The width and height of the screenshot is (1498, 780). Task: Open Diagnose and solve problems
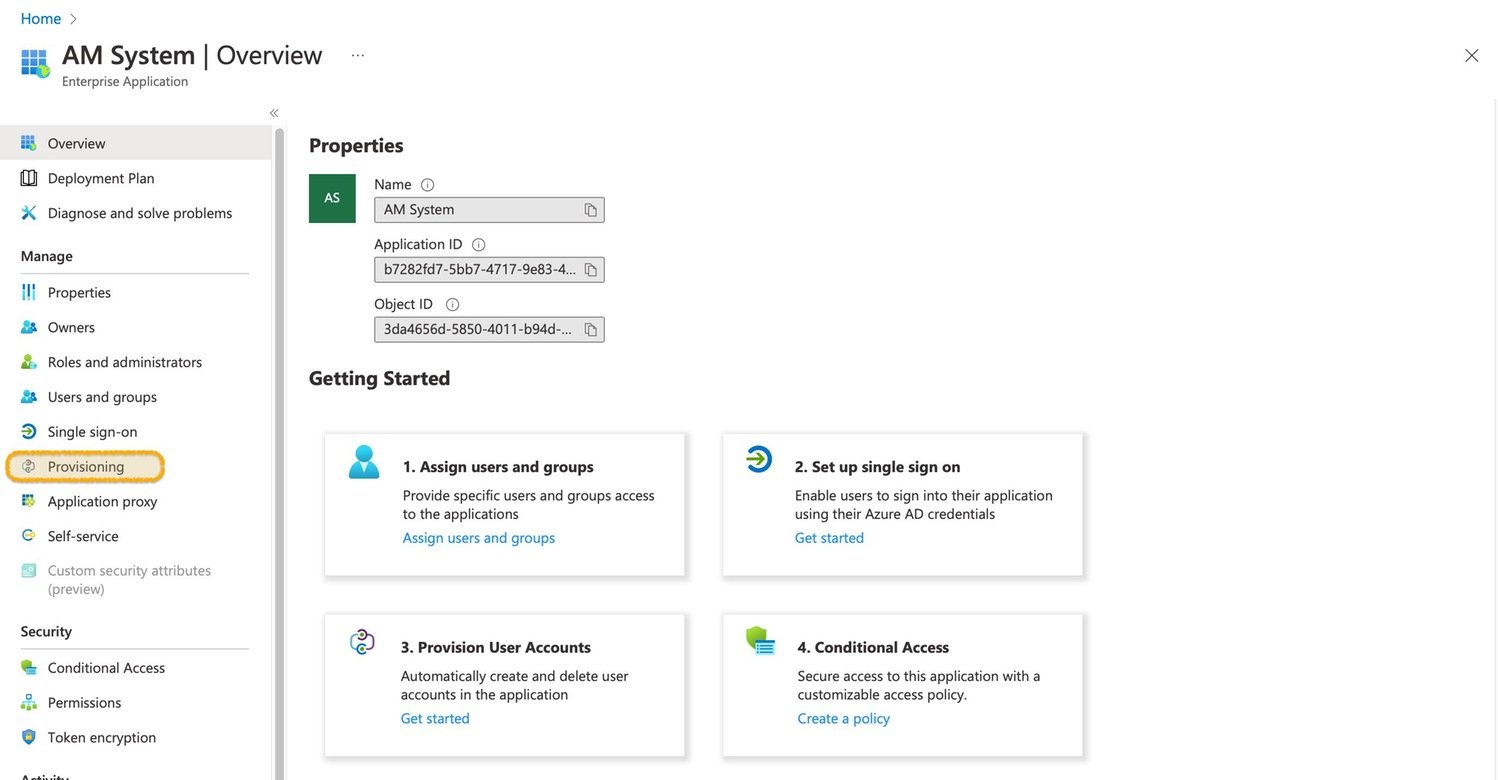click(x=139, y=212)
